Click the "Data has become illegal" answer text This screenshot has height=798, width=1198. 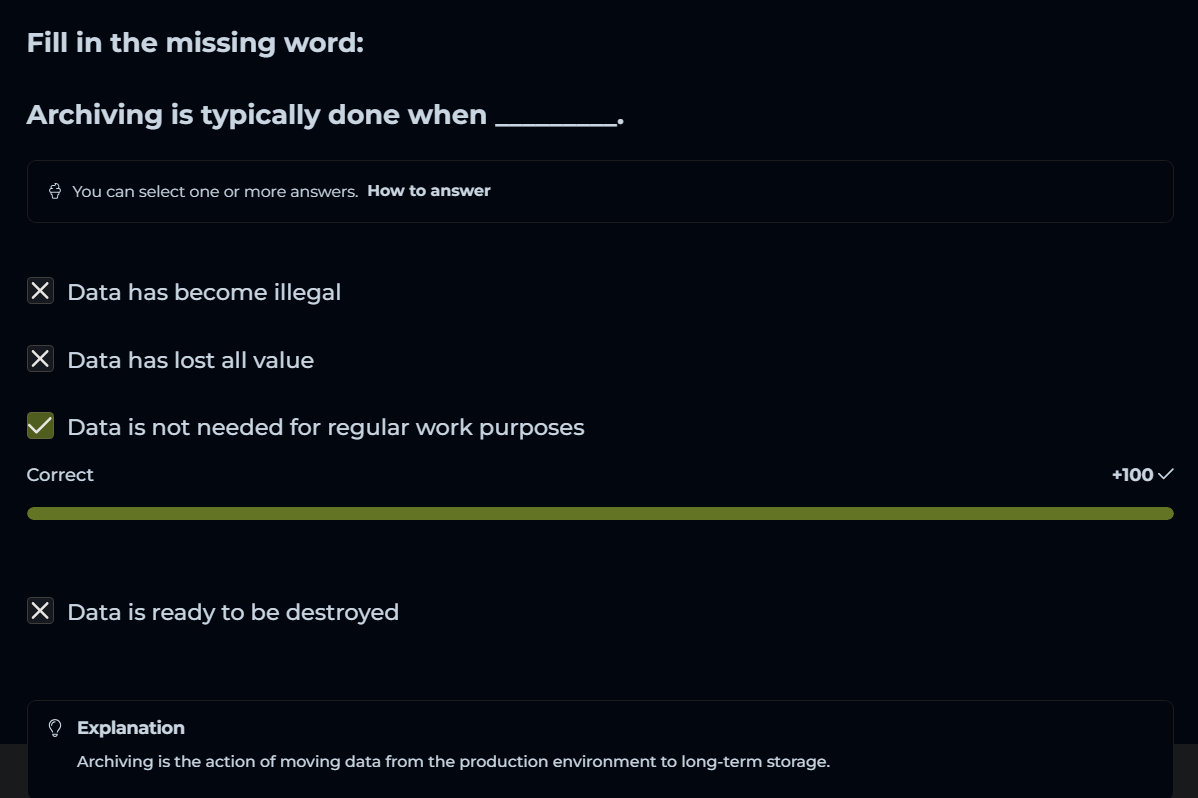(204, 292)
